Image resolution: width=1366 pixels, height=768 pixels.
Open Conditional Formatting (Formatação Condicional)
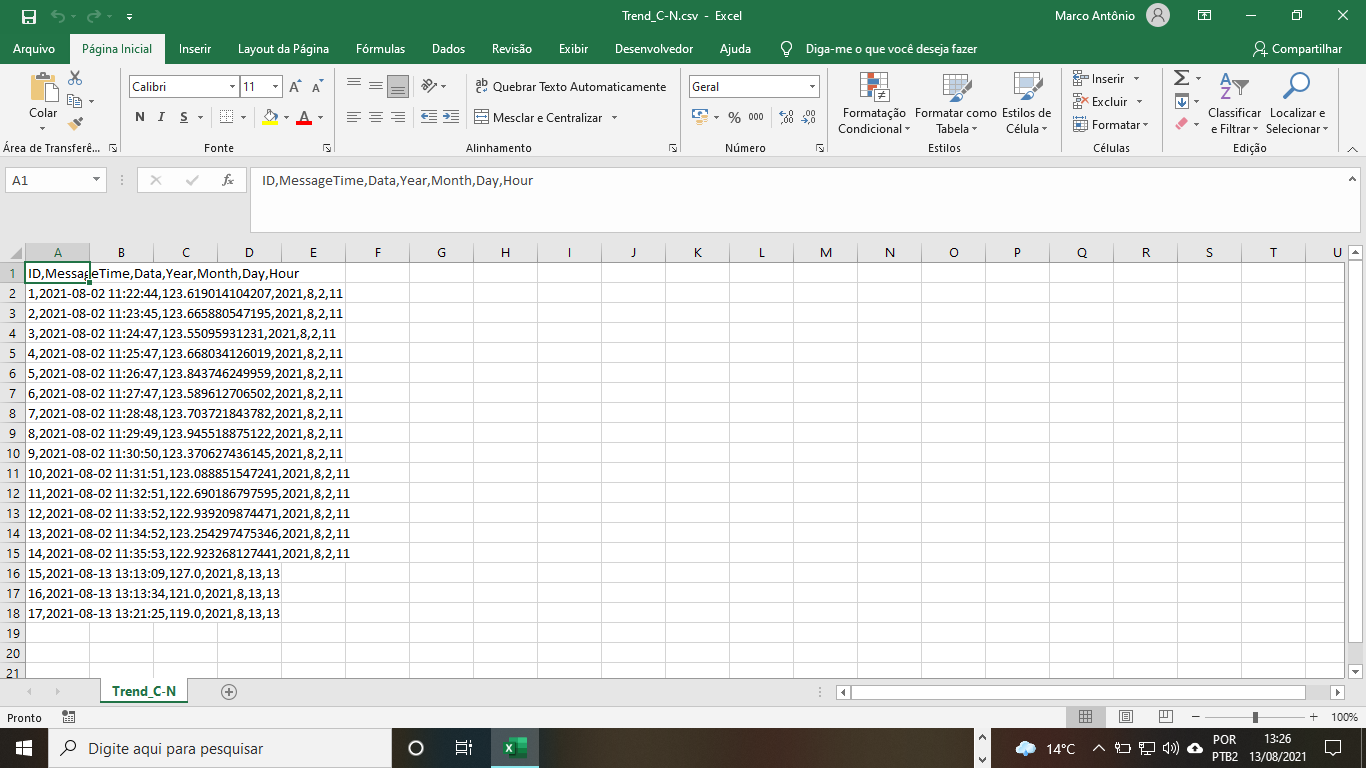pyautogui.click(x=873, y=104)
